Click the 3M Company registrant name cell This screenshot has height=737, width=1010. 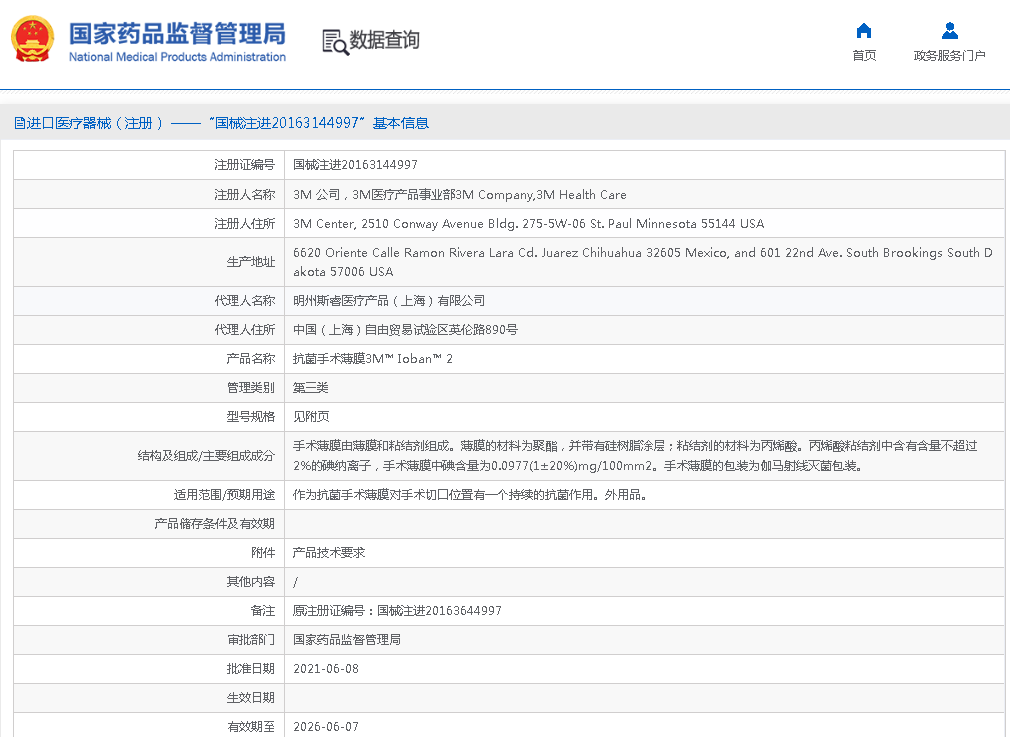pyautogui.click(x=459, y=194)
